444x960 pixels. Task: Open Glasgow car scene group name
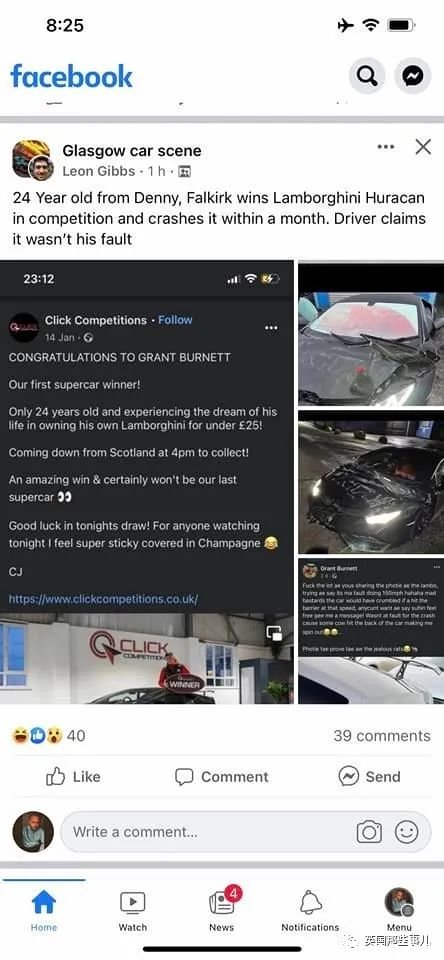[132, 151]
